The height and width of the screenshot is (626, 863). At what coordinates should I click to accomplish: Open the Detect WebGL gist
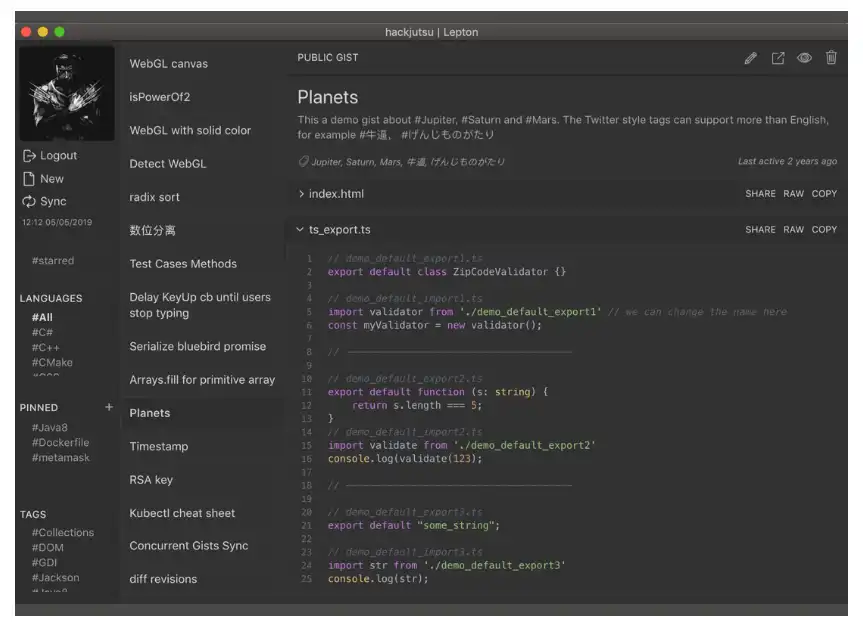(168, 164)
